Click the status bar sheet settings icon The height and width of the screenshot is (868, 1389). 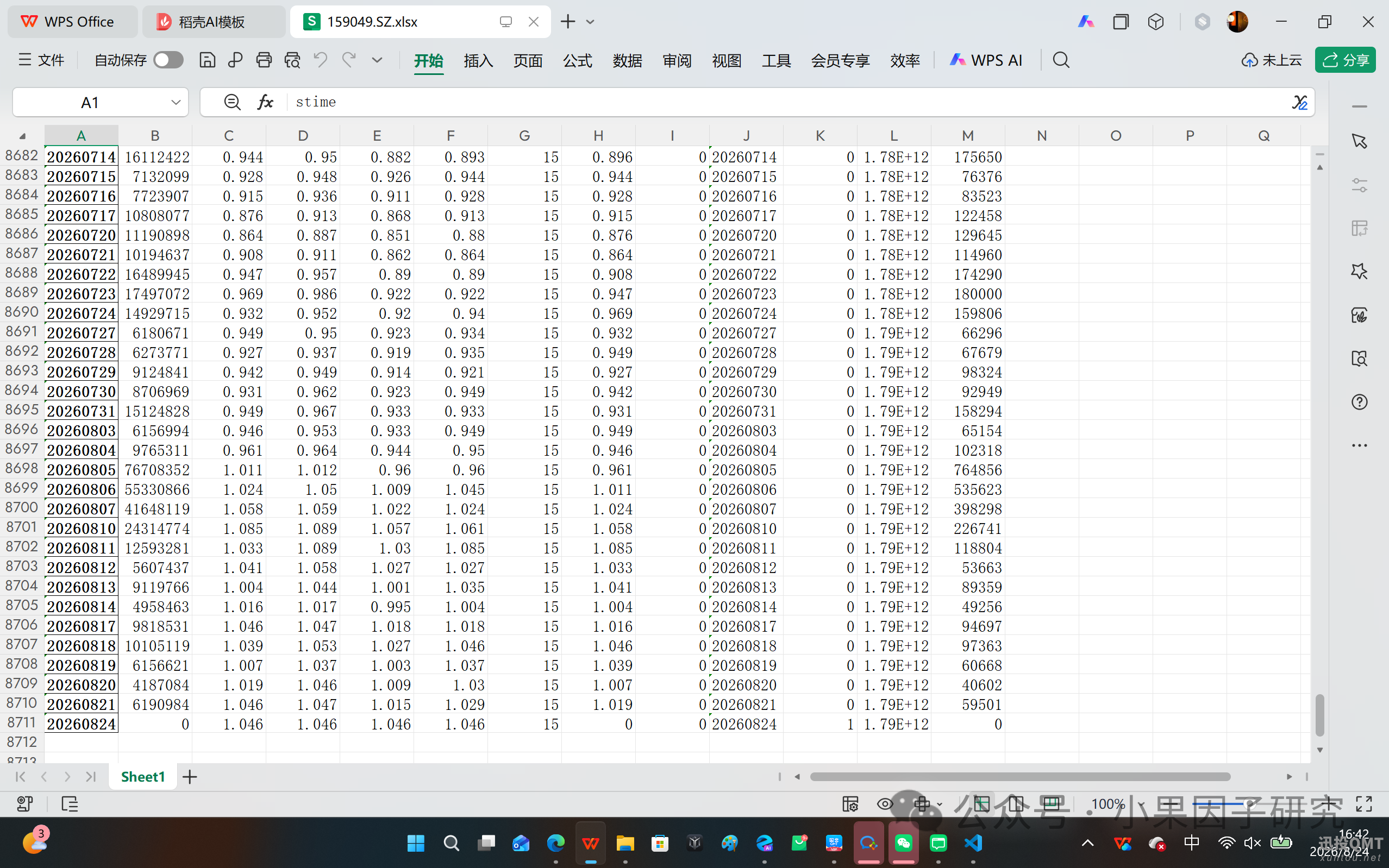850,804
